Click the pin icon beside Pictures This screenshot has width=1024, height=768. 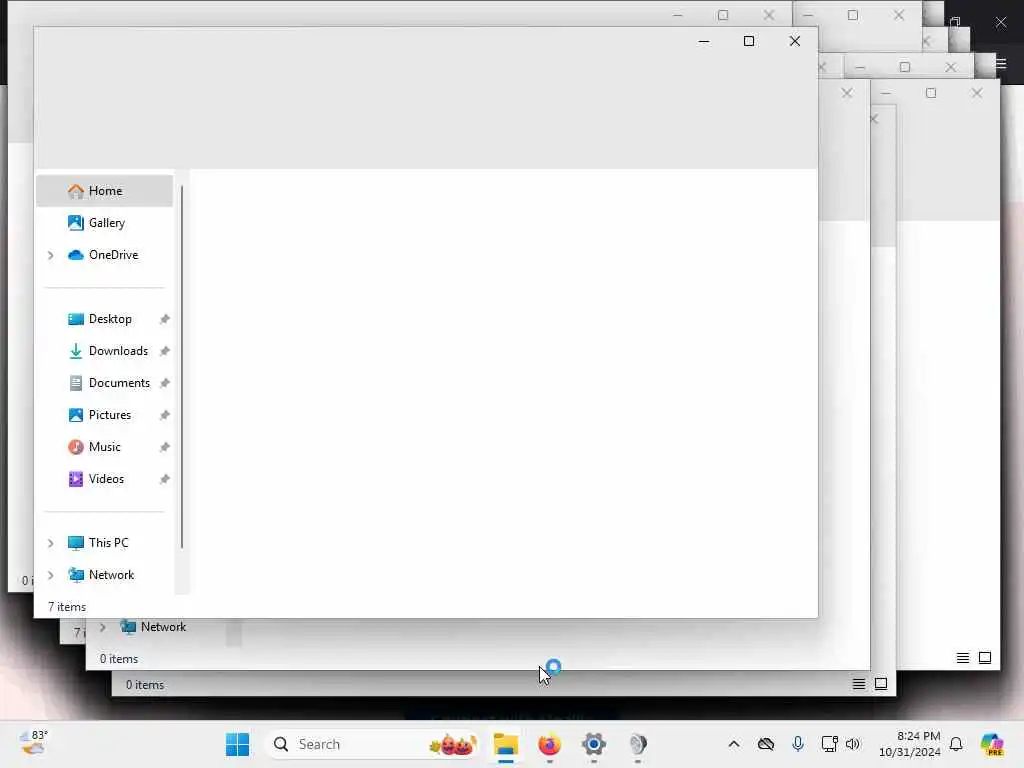pyautogui.click(x=165, y=415)
